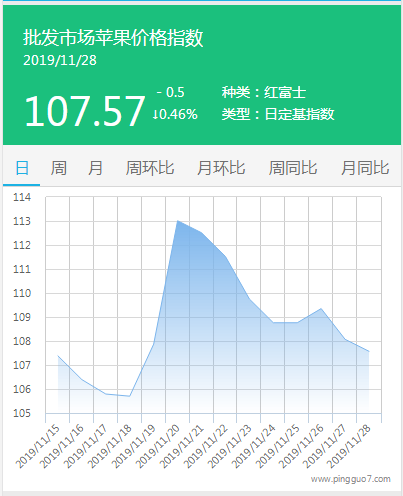The width and height of the screenshot is (403, 496).
Task: Click the y-axis label 105
Action: 22,413
